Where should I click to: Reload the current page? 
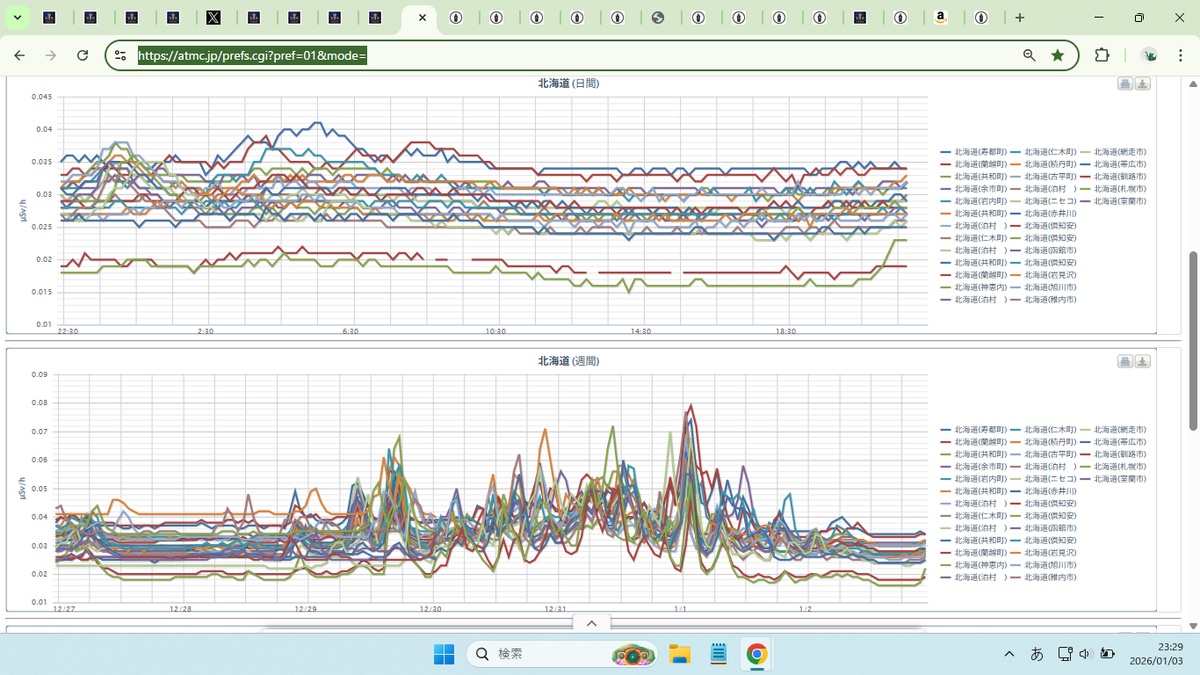(x=83, y=55)
